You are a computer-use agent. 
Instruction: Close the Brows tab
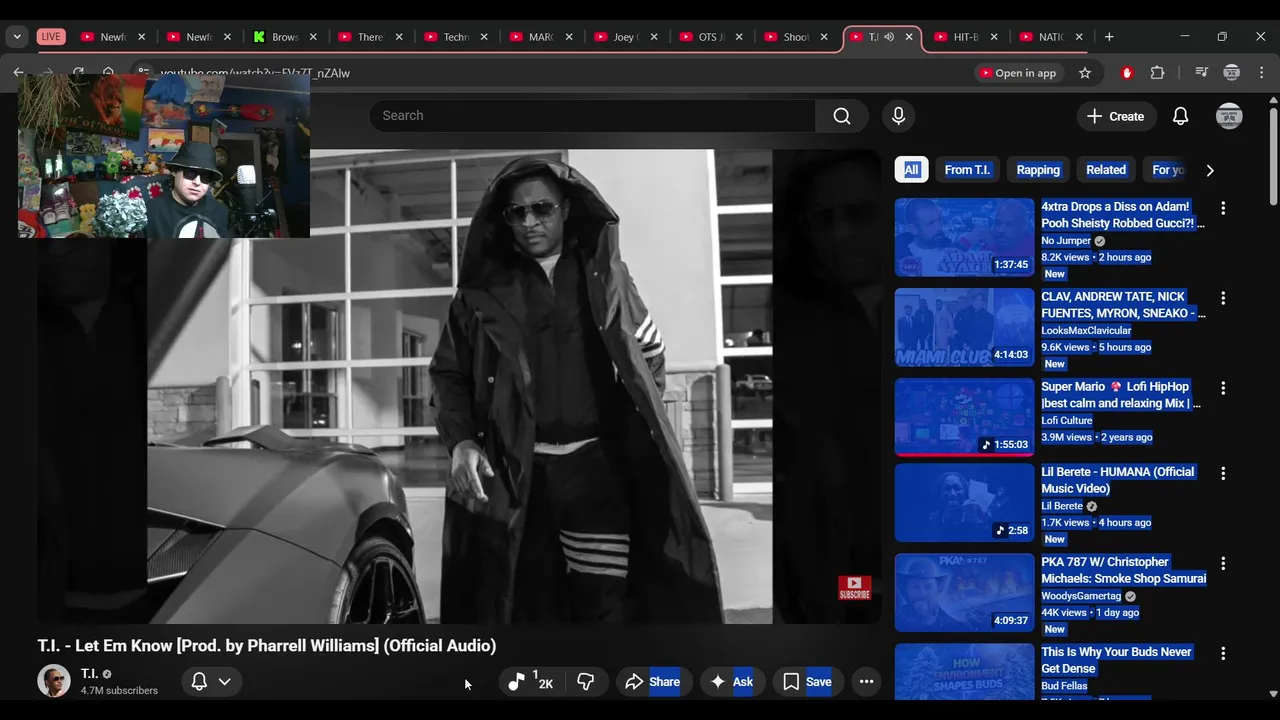[x=312, y=37]
